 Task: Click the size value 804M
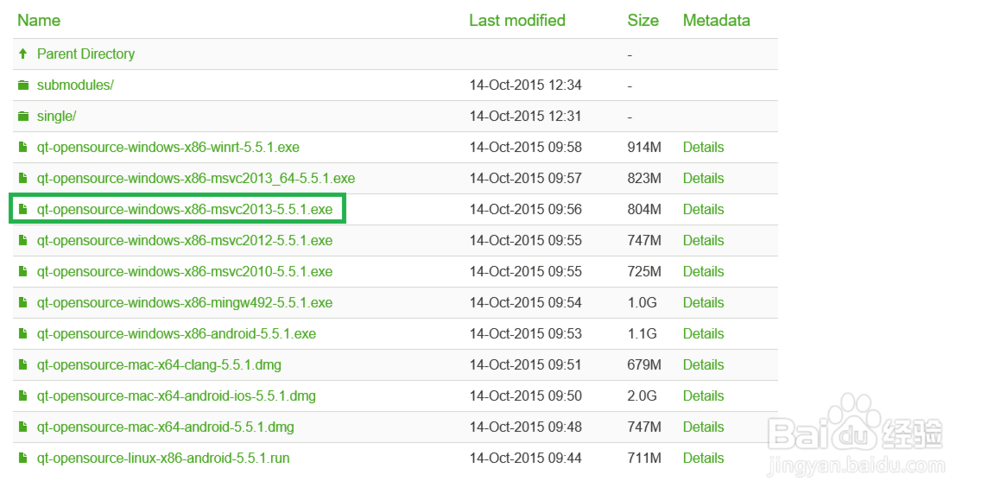coord(644,210)
